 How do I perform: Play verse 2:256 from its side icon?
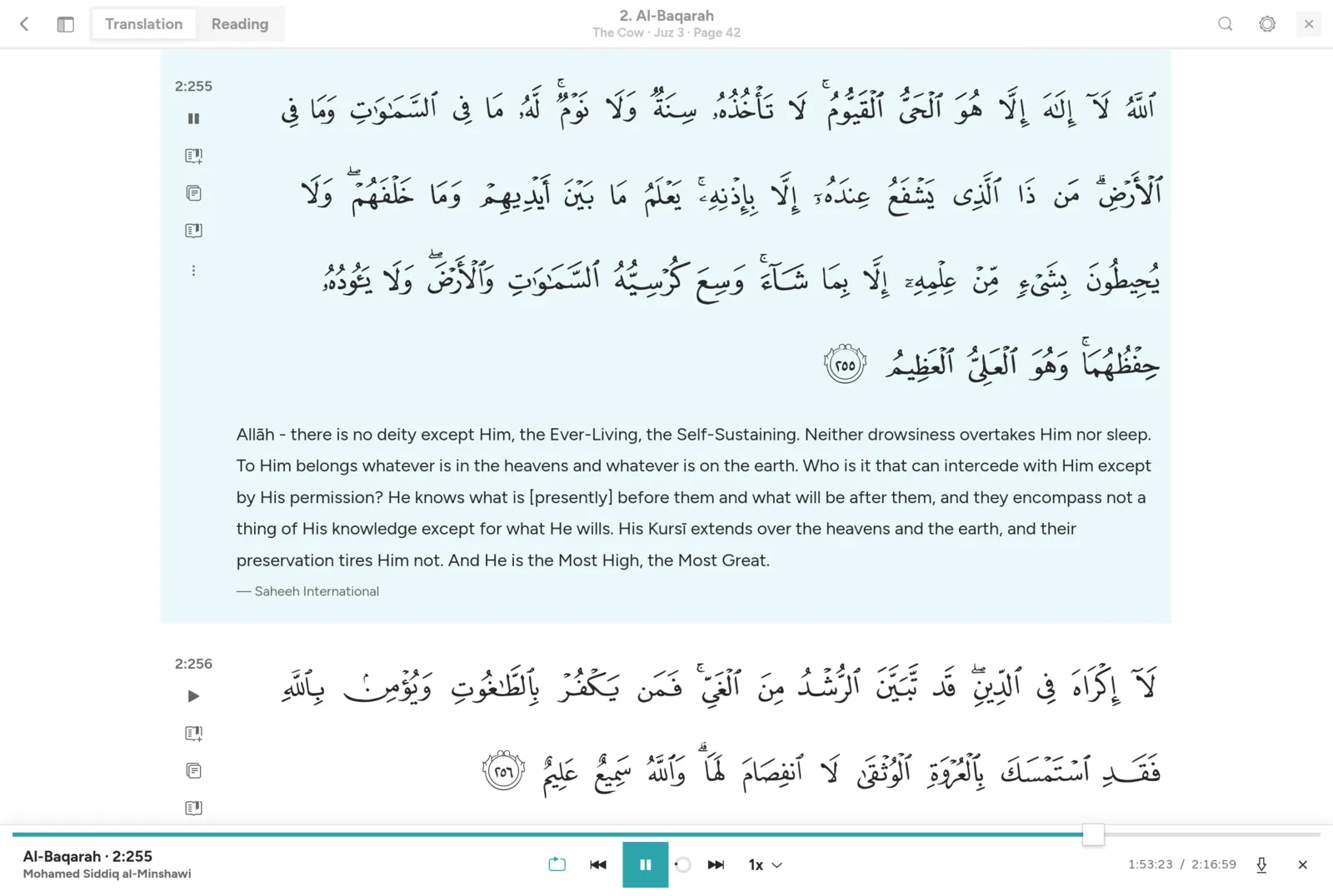pyautogui.click(x=193, y=696)
